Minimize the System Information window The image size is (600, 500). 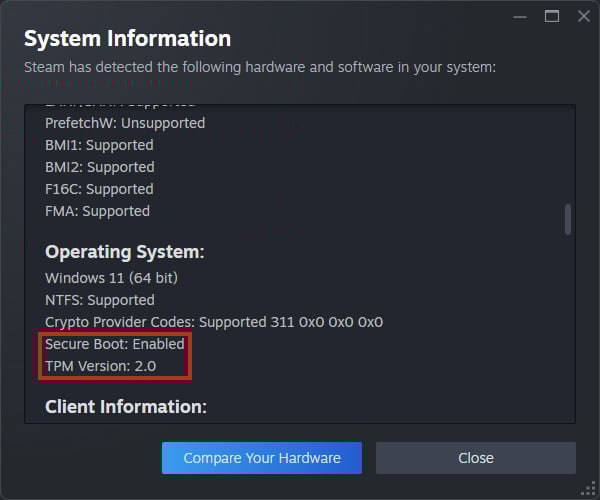tap(519, 17)
